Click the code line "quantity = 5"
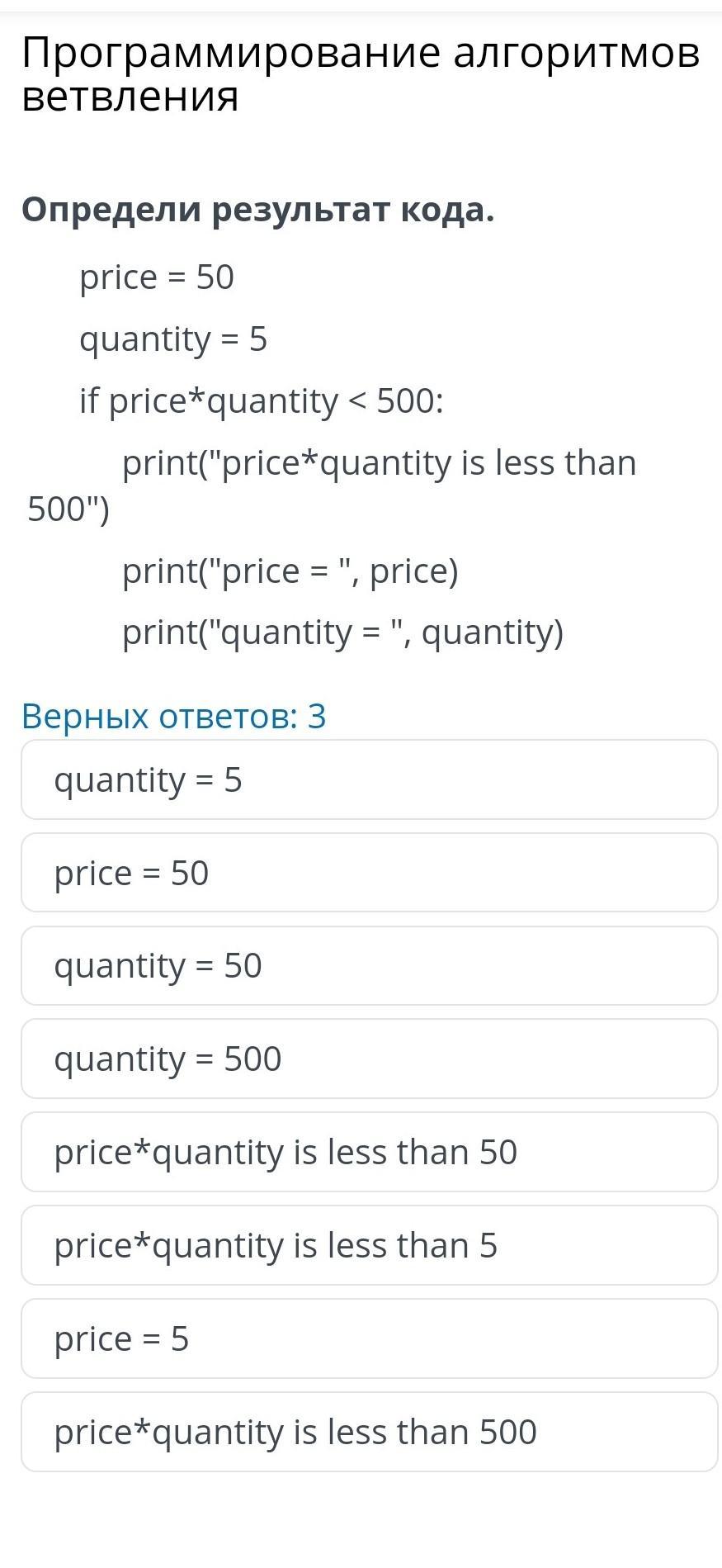The width and height of the screenshot is (722, 1568). click(x=173, y=339)
